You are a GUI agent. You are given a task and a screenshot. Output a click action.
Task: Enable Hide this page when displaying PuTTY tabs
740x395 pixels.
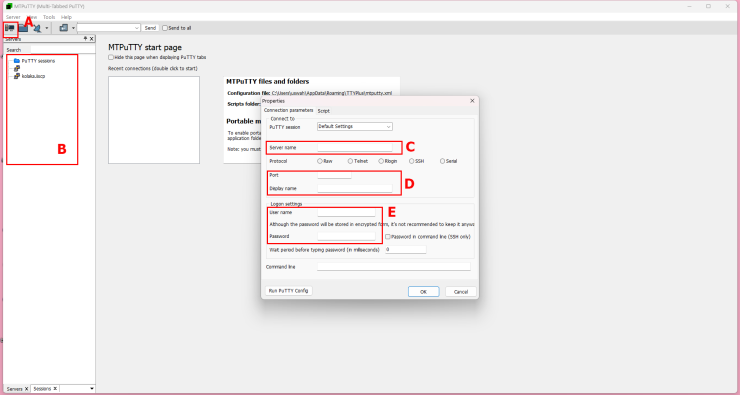click(x=111, y=58)
